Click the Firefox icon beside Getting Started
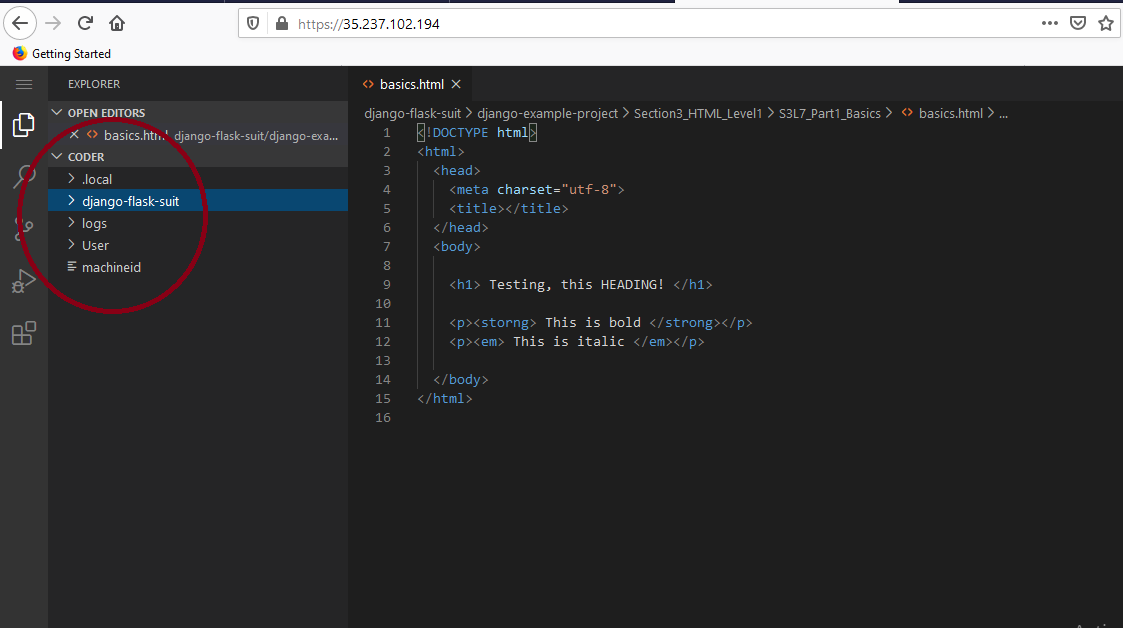The height and width of the screenshot is (628, 1123). tap(19, 53)
